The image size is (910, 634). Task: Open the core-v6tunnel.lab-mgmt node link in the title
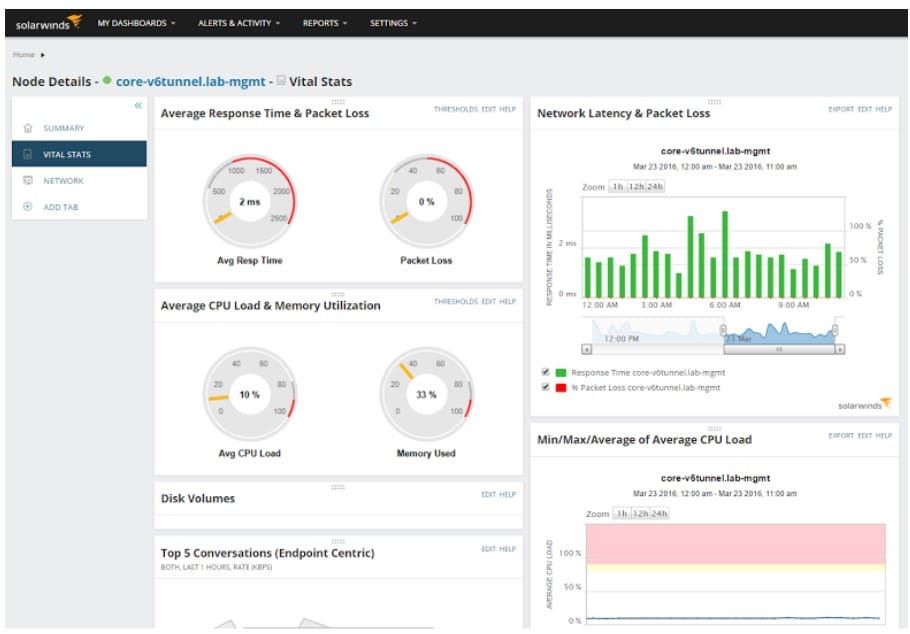[190, 82]
